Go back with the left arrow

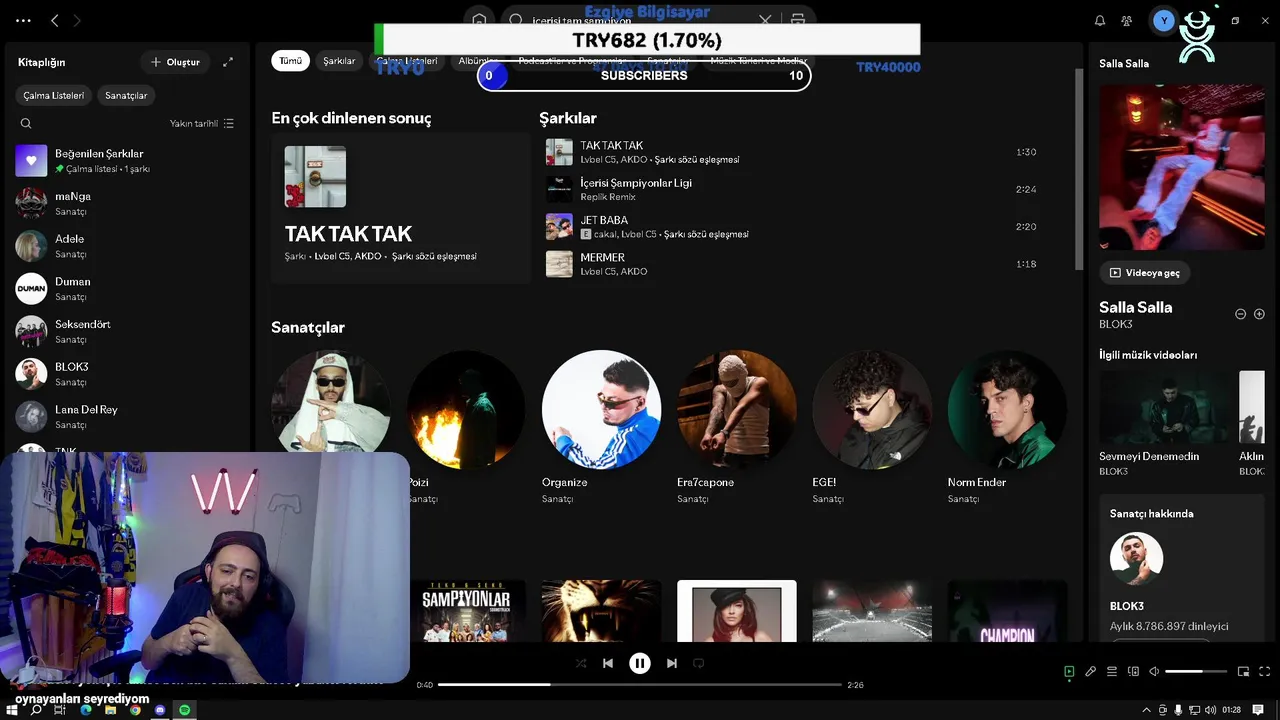coord(55,20)
